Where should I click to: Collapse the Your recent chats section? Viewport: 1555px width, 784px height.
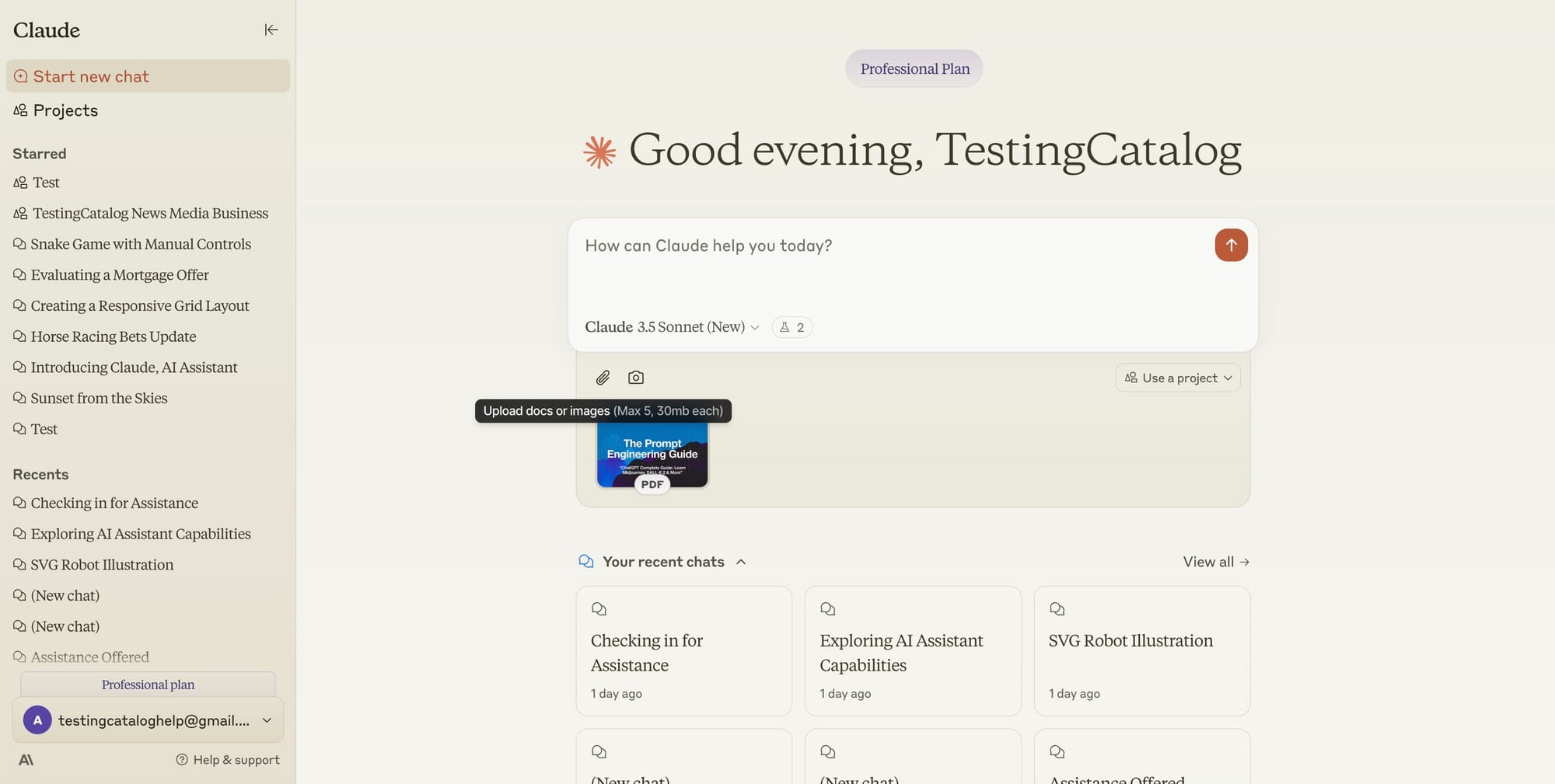point(741,562)
